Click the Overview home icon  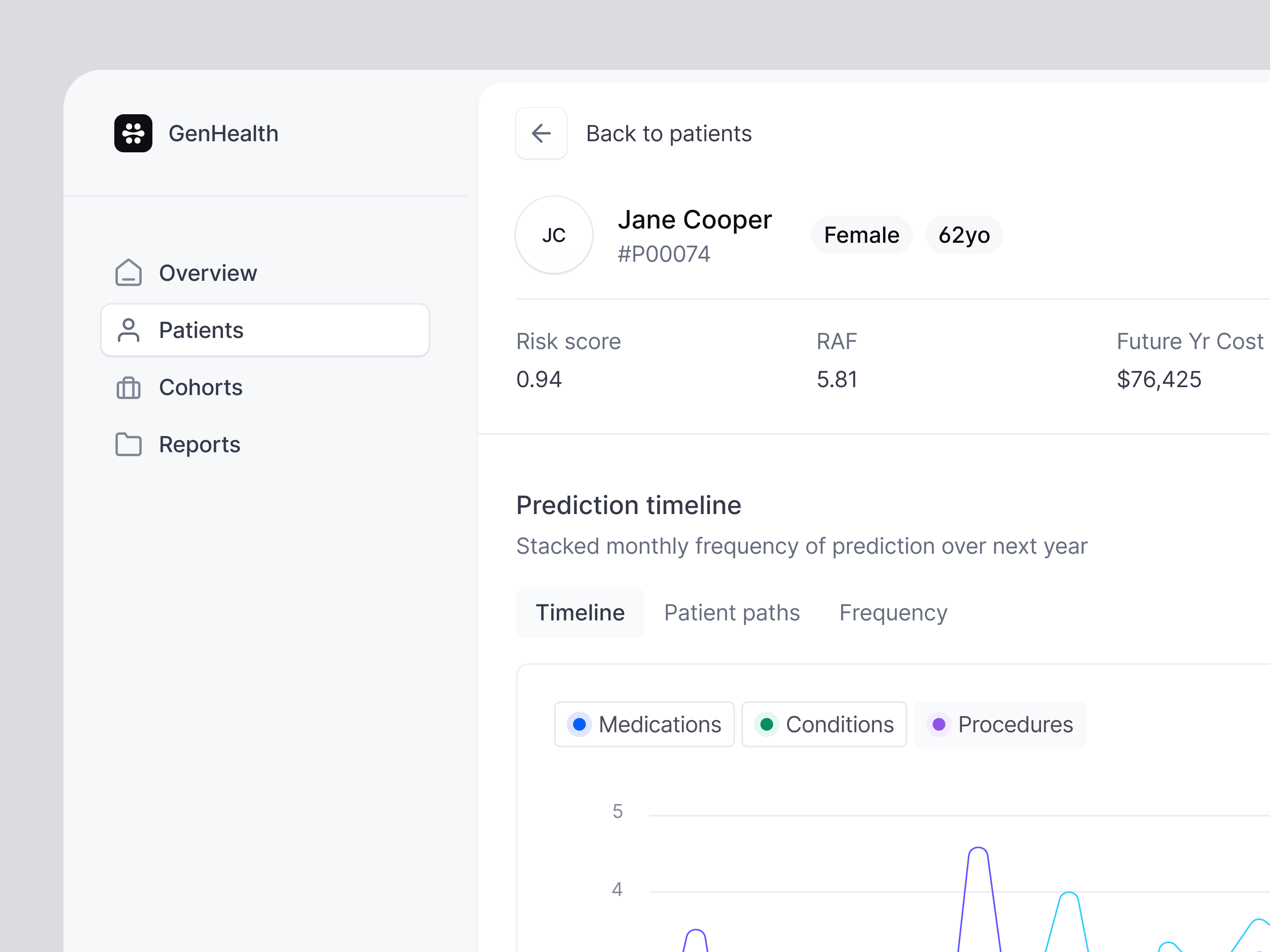coord(128,273)
